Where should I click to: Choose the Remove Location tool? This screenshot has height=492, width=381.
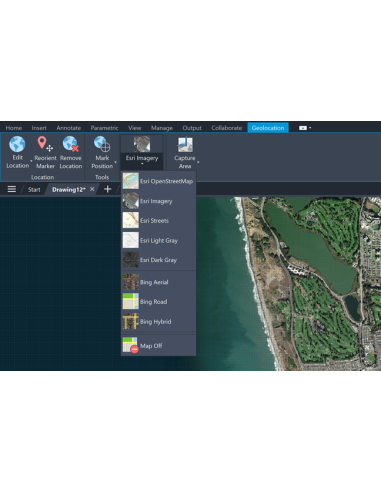(x=71, y=152)
